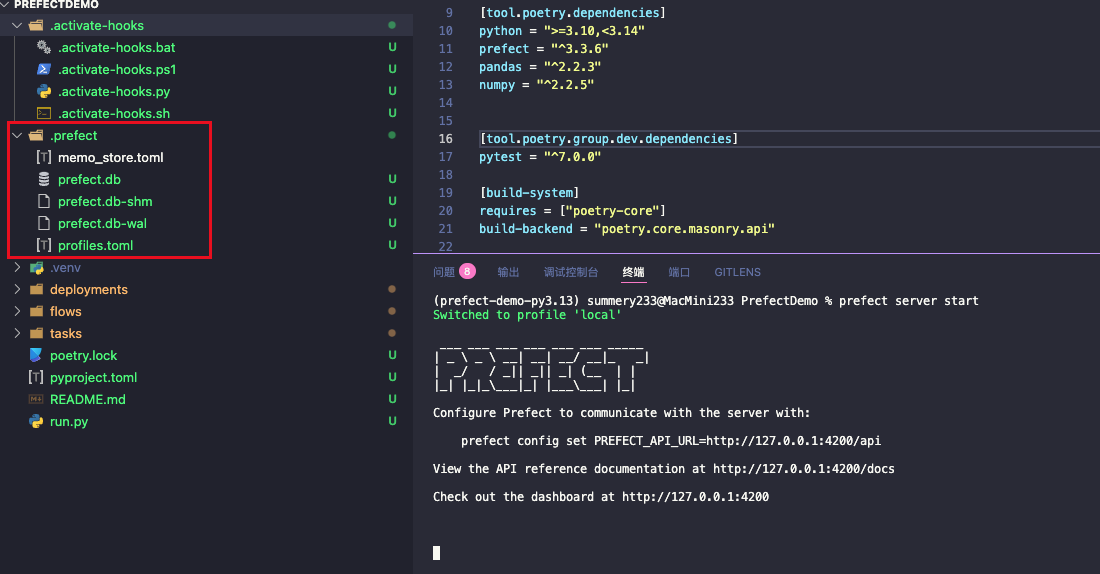The height and width of the screenshot is (574, 1100).
Task: Click the database icon of prefect.db
Action: pos(43,179)
